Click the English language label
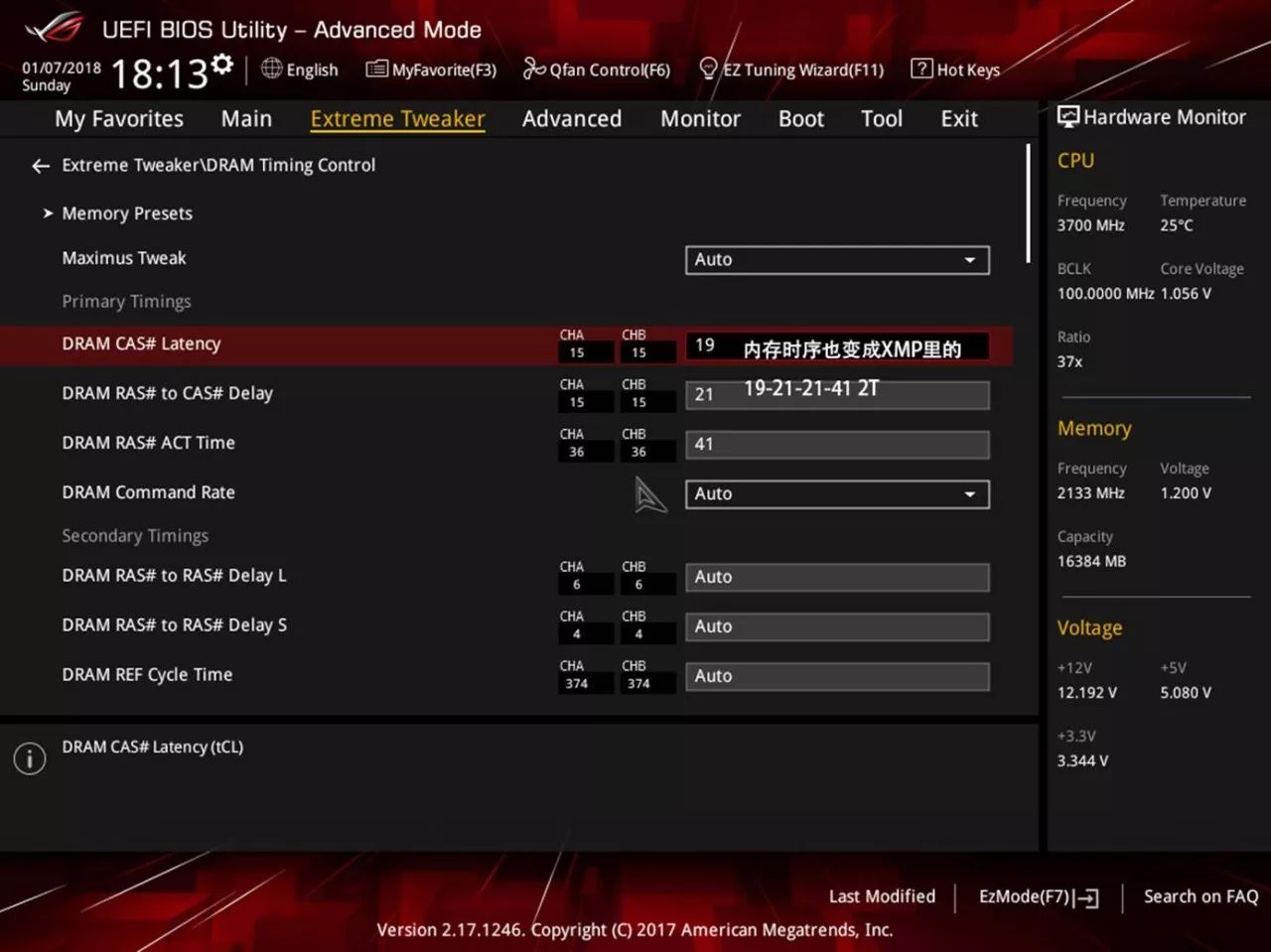The width and height of the screenshot is (1271, 952). coord(312,69)
